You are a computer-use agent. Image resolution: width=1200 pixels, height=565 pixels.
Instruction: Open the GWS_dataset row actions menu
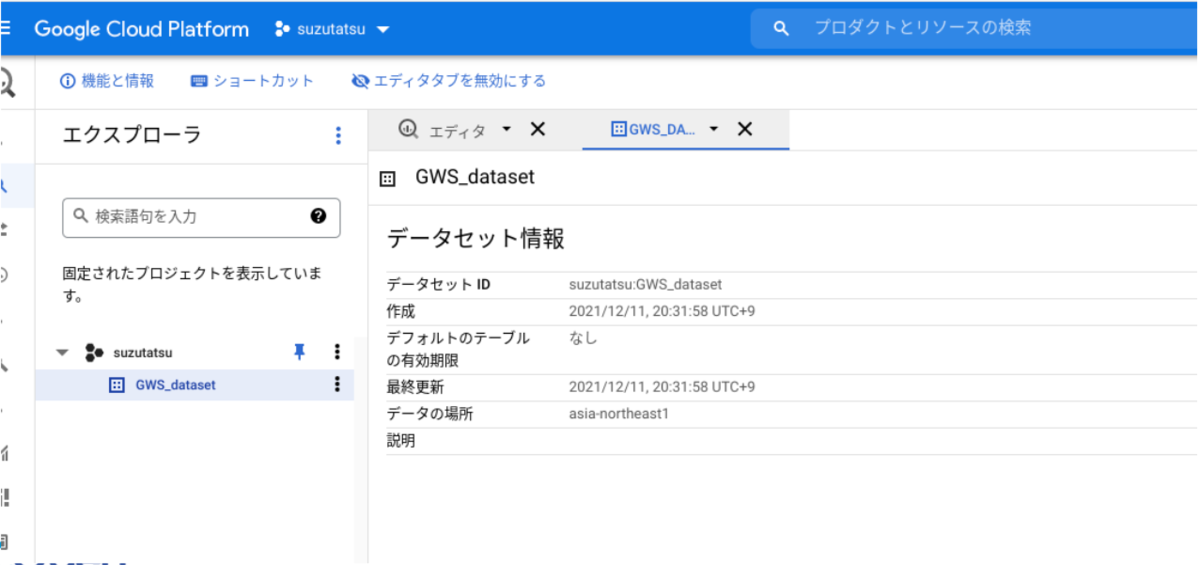click(337, 384)
